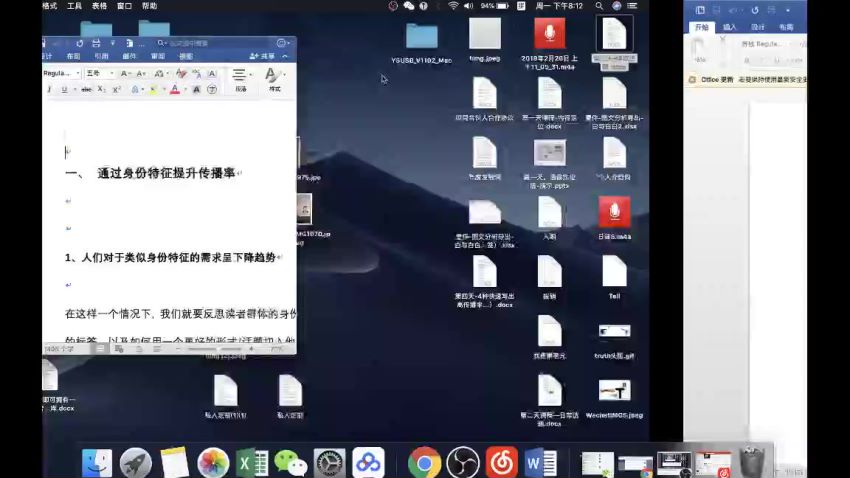
Task: Click the 插入 tab in right Word window
Action: coord(730,27)
